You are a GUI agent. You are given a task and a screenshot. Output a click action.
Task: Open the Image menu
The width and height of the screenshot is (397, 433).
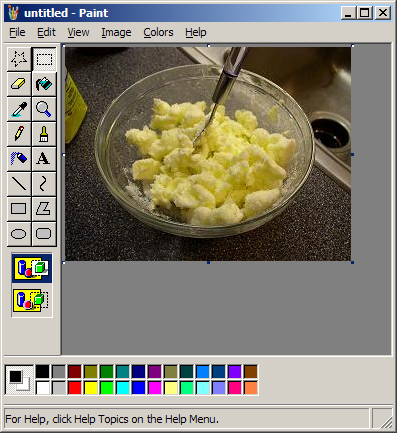(x=116, y=32)
